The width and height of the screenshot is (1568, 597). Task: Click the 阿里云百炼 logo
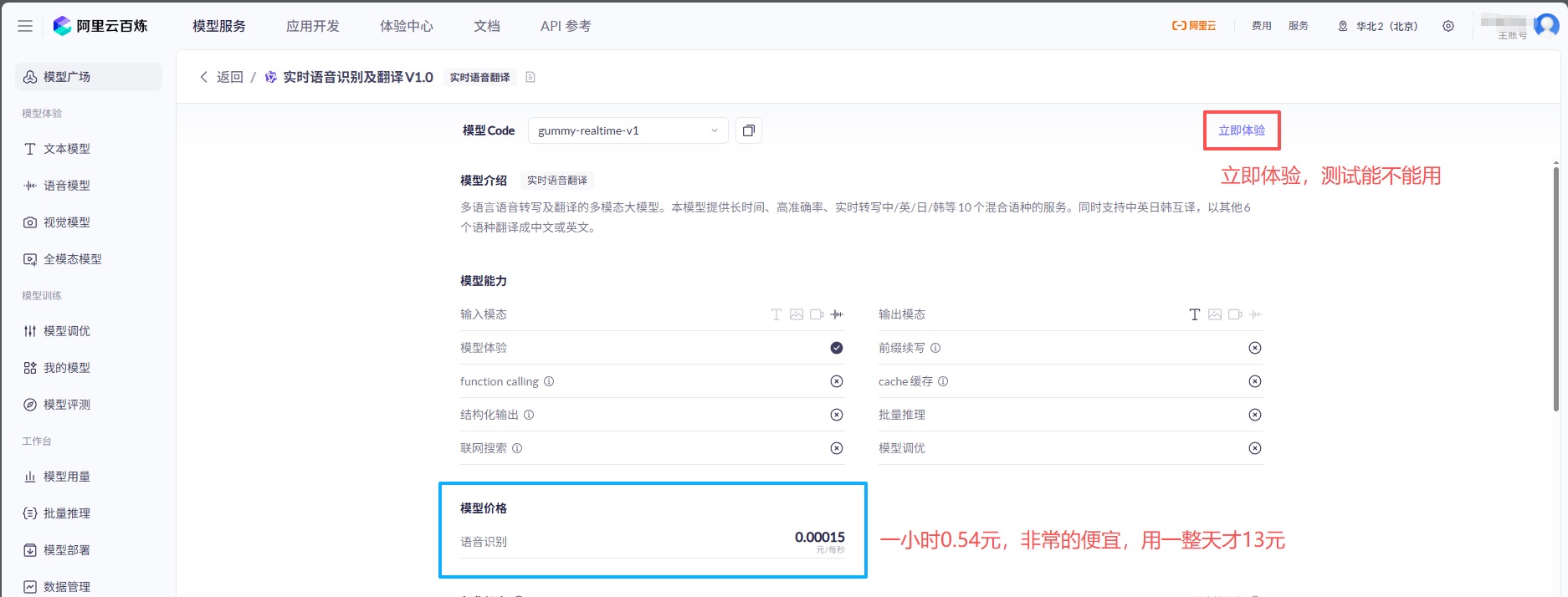[x=100, y=26]
